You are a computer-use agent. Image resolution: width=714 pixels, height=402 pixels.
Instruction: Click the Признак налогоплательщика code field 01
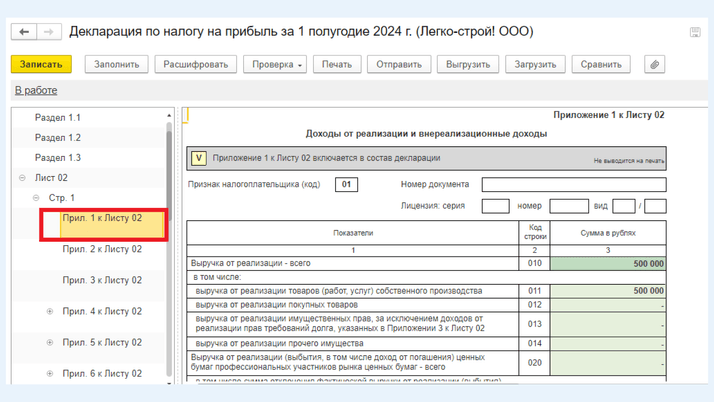pos(347,184)
